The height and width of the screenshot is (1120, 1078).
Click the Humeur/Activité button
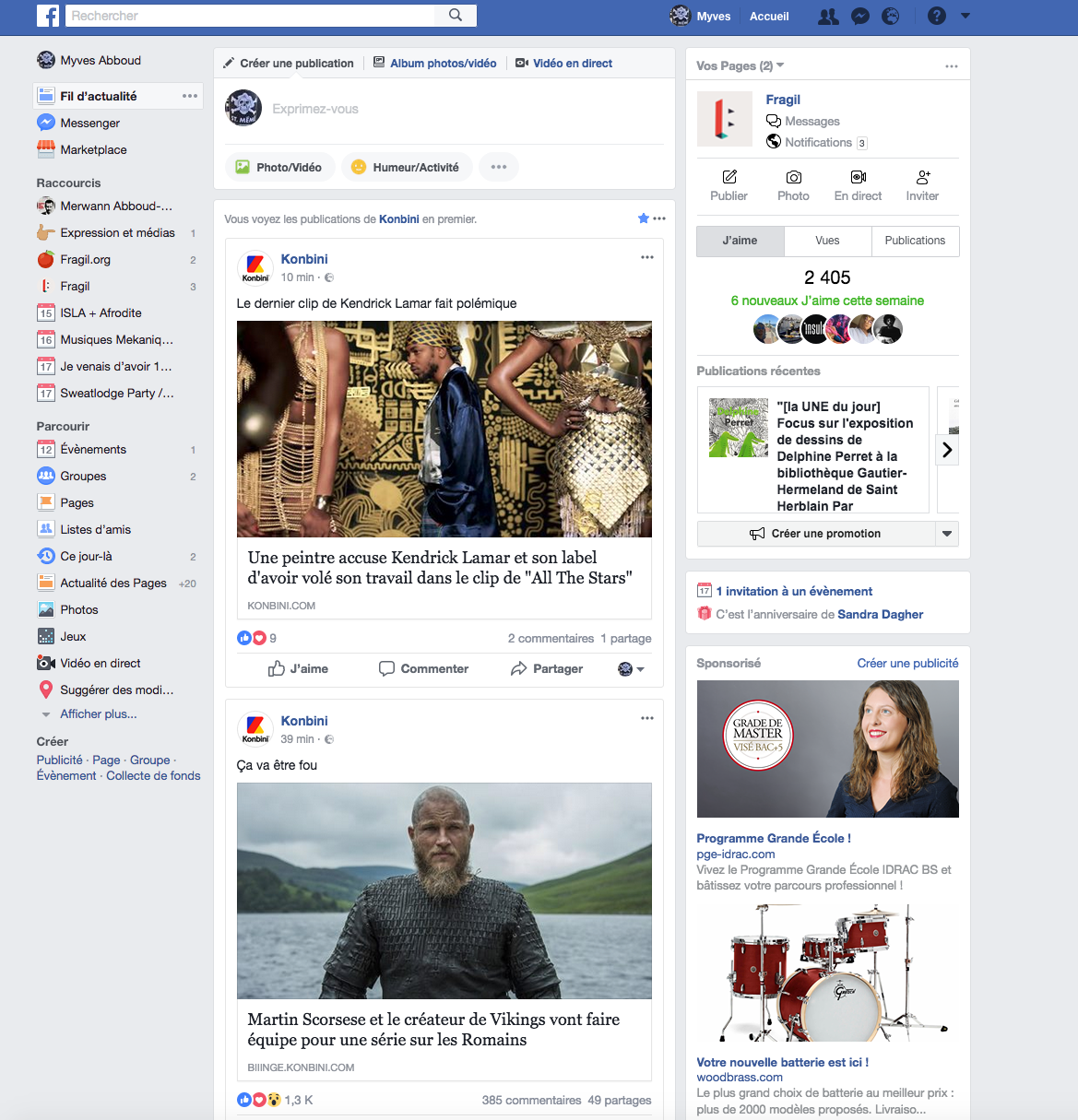pyautogui.click(x=407, y=167)
